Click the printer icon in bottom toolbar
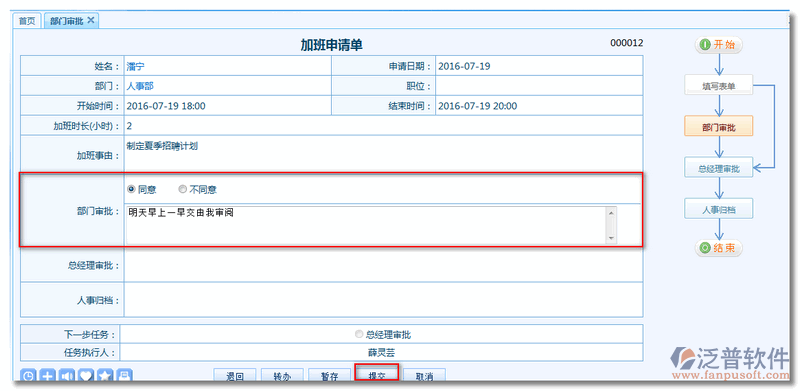The image size is (800, 391). point(124,376)
